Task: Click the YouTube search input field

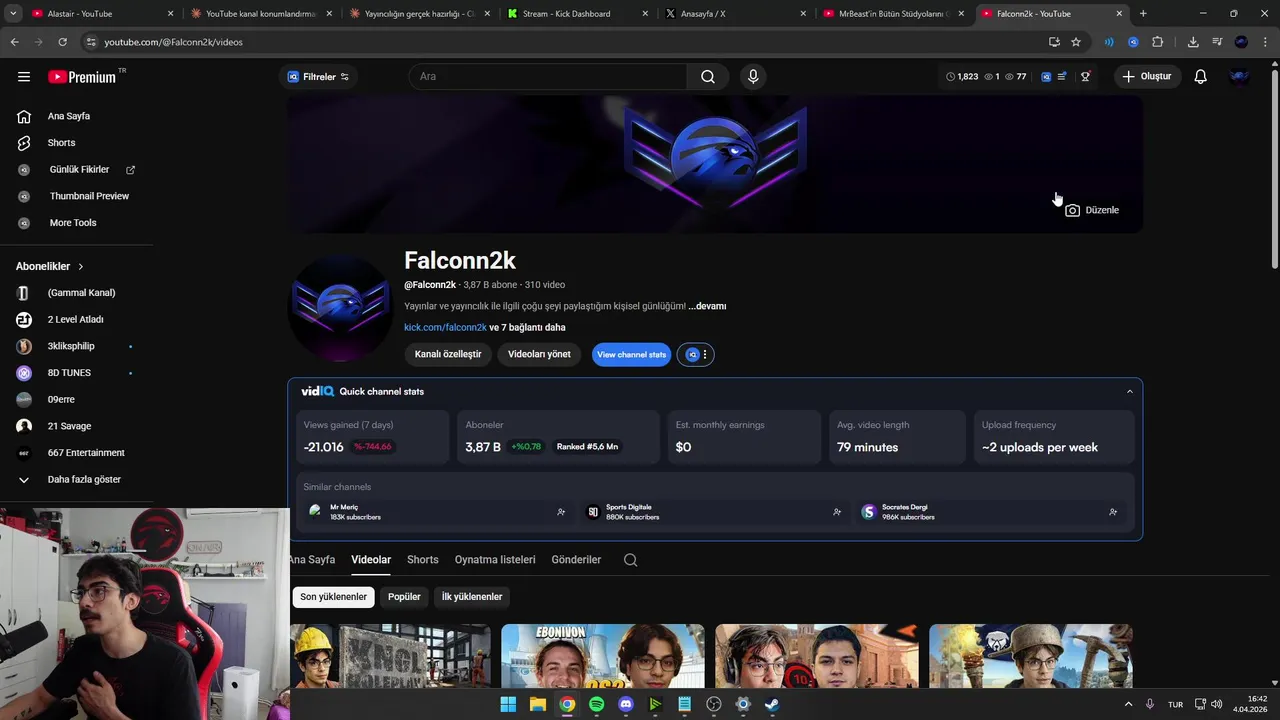Action: (548, 77)
